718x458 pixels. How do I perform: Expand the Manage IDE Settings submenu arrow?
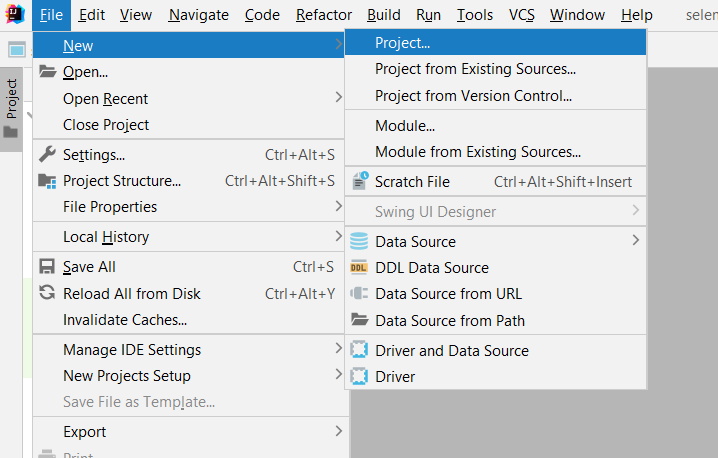point(339,350)
